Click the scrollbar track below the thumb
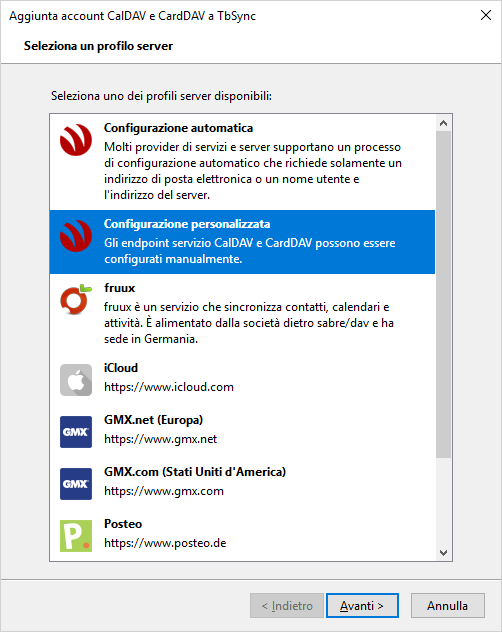Viewport: 502px width, 632px height. pyautogui.click(x=444, y=501)
